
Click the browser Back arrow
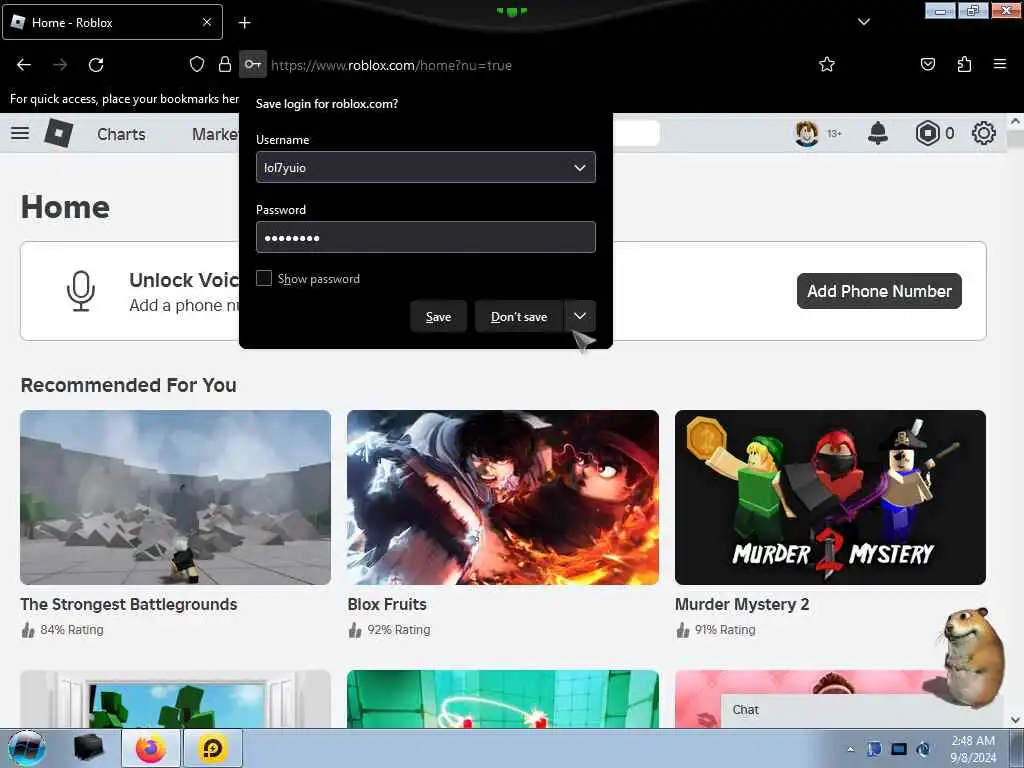coord(24,65)
